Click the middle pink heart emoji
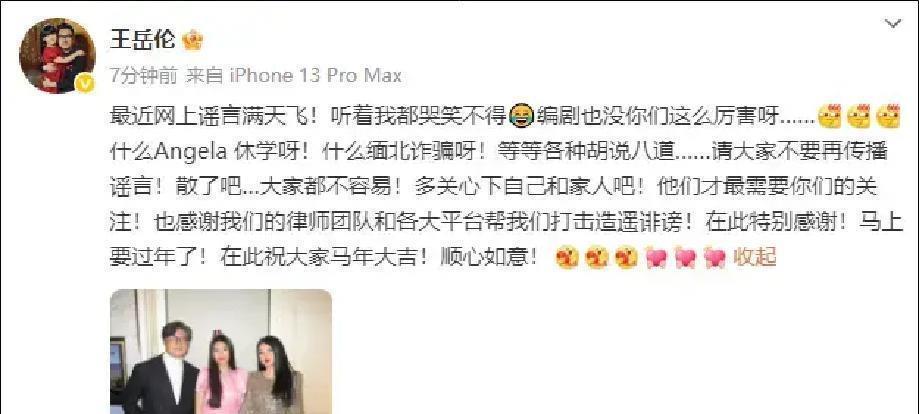 pyautogui.click(x=685, y=257)
